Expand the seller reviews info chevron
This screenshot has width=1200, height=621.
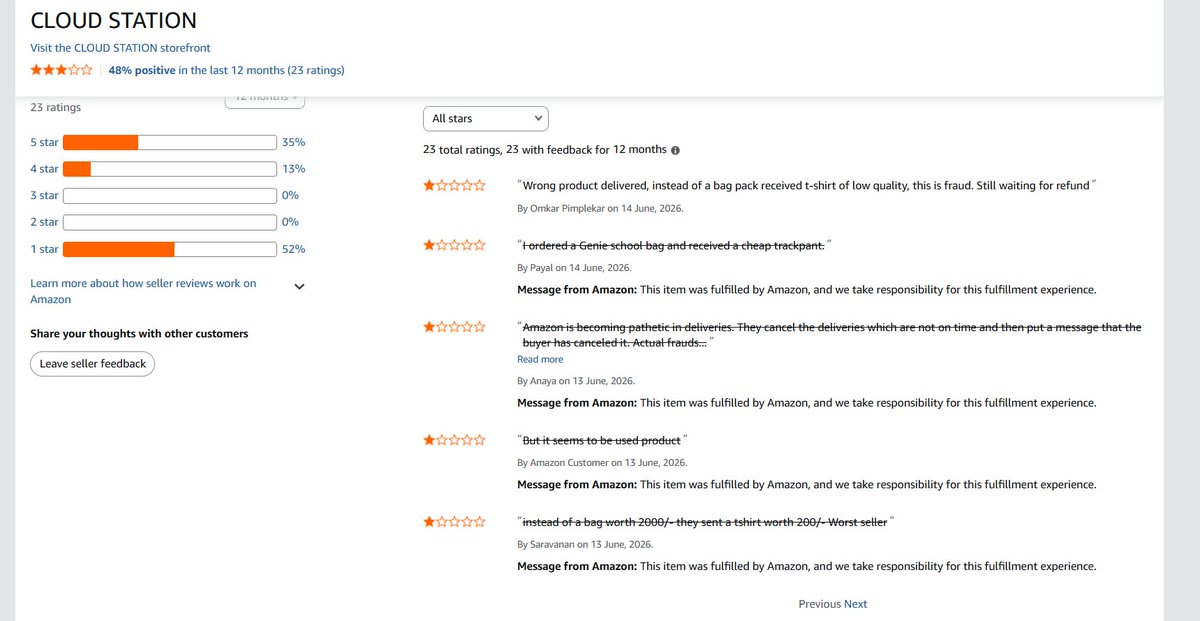(x=299, y=286)
